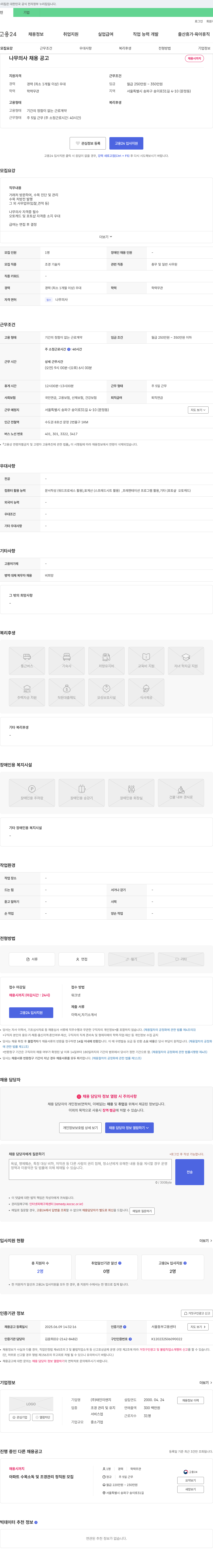Switch to the 근무조건 section tab
This screenshot has height=1568, width=213.
(x=46, y=48)
